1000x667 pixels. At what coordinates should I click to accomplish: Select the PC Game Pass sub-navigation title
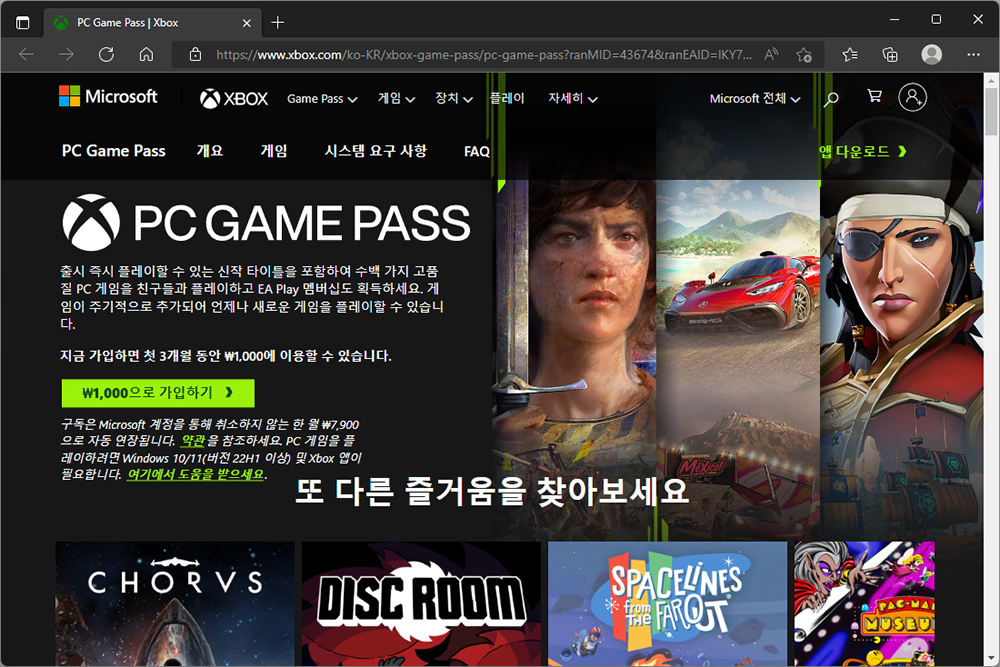pos(114,151)
